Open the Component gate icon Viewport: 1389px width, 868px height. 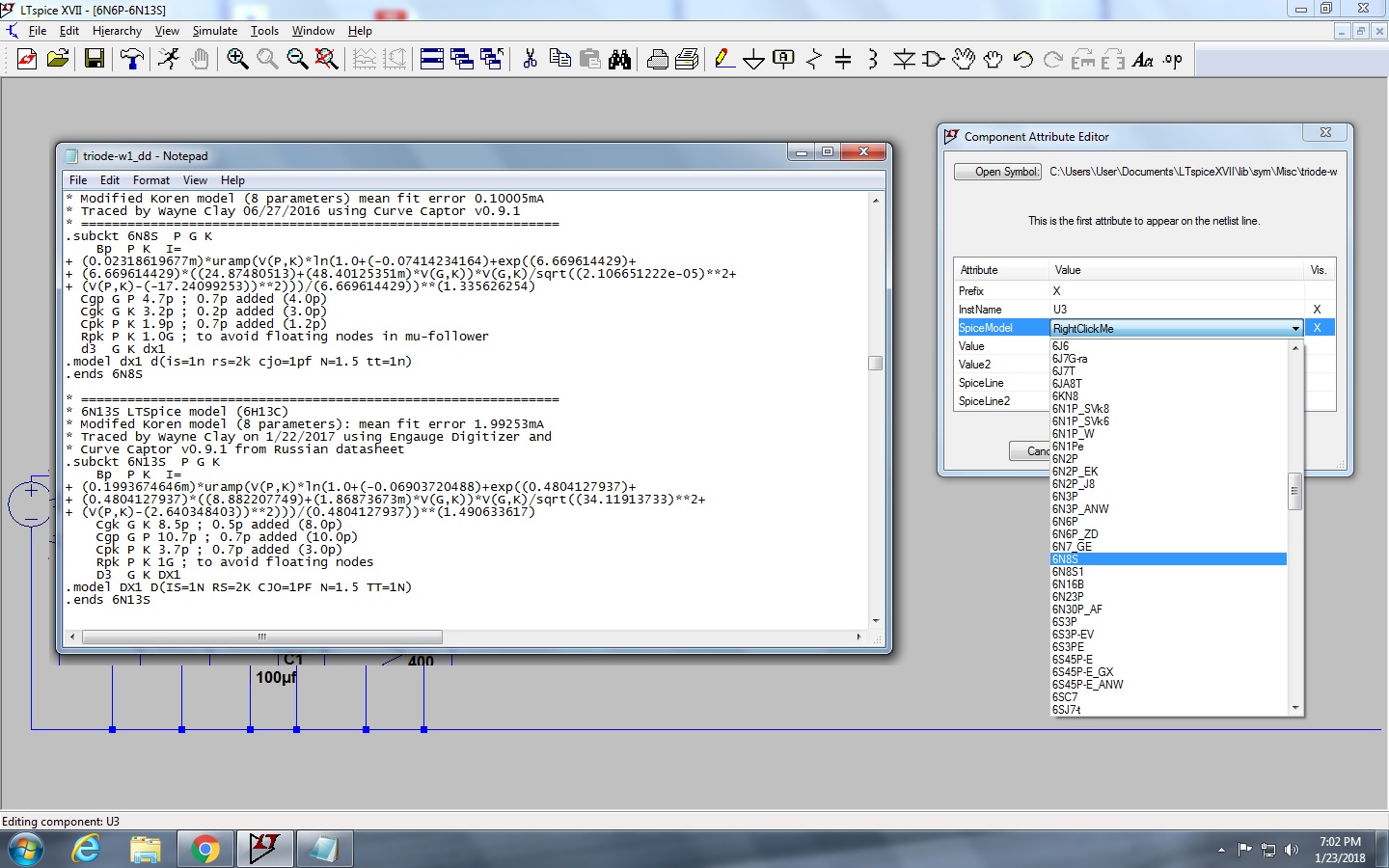pos(934,60)
